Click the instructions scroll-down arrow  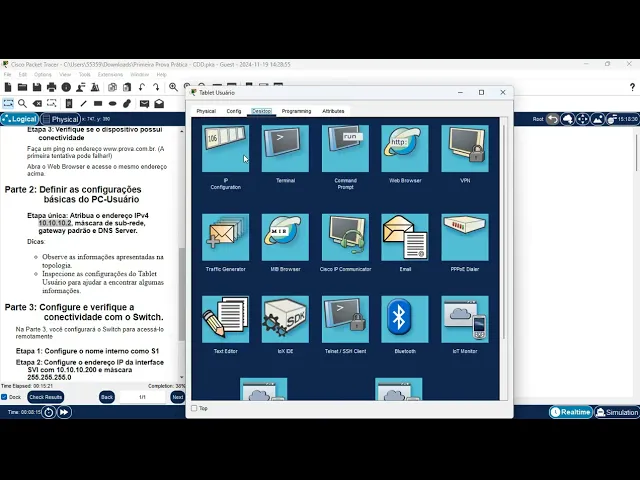[x=182, y=378]
